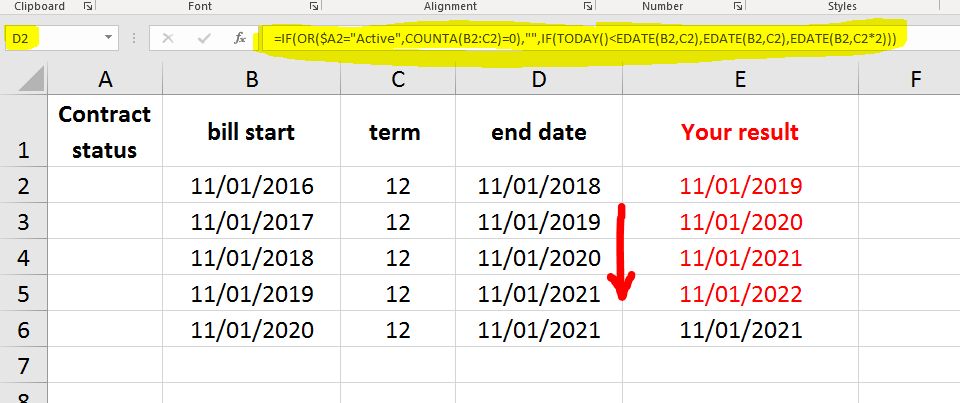Open the Clipboard dialog launcher
The height and width of the screenshot is (403, 960).
click(x=88, y=6)
